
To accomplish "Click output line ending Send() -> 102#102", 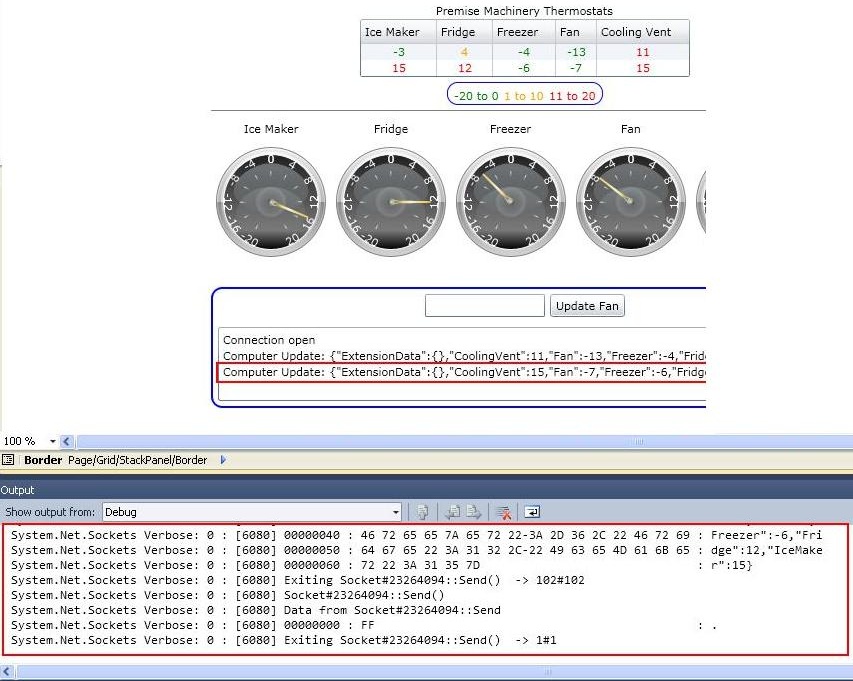I will pyautogui.click(x=298, y=580).
